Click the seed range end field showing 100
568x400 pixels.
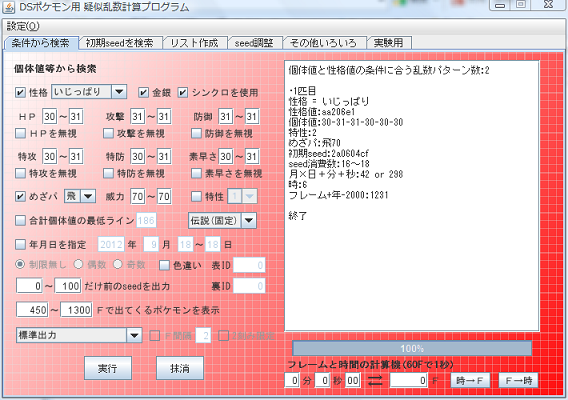[x=68, y=286]
